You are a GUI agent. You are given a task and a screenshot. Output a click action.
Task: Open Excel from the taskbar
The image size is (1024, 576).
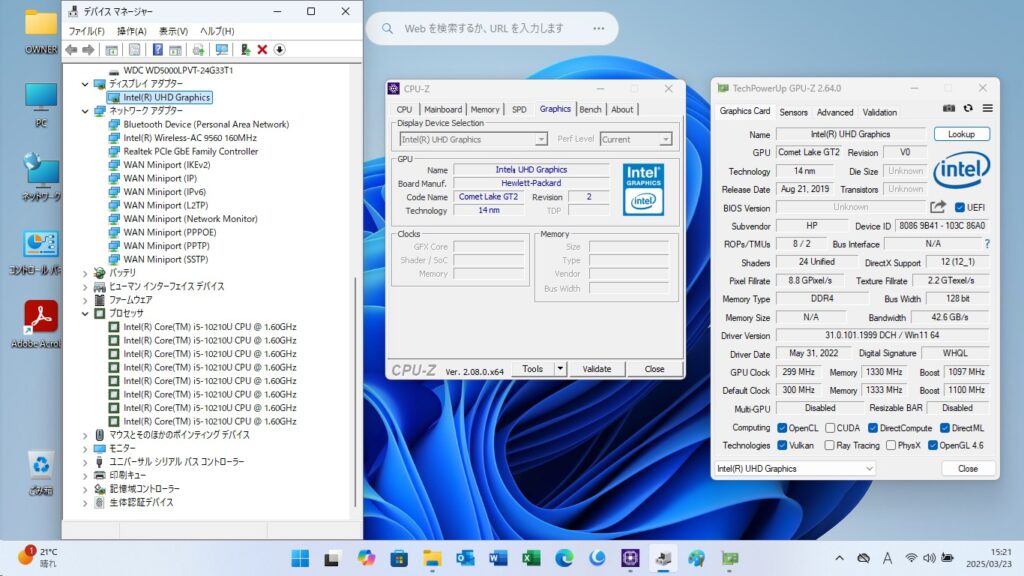pos(531,557)
